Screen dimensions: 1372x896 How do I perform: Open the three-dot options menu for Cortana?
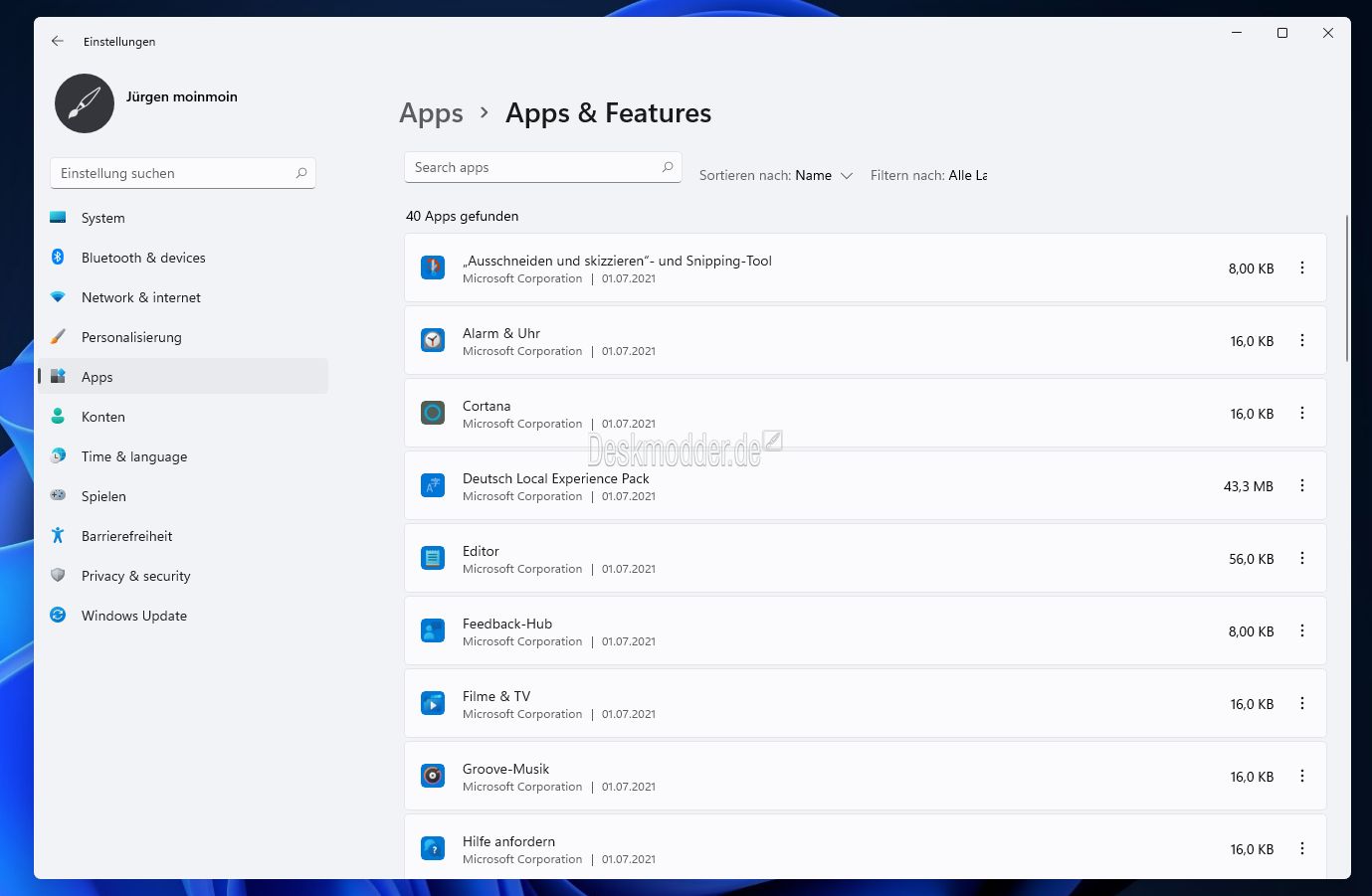tap(1302, 413)
